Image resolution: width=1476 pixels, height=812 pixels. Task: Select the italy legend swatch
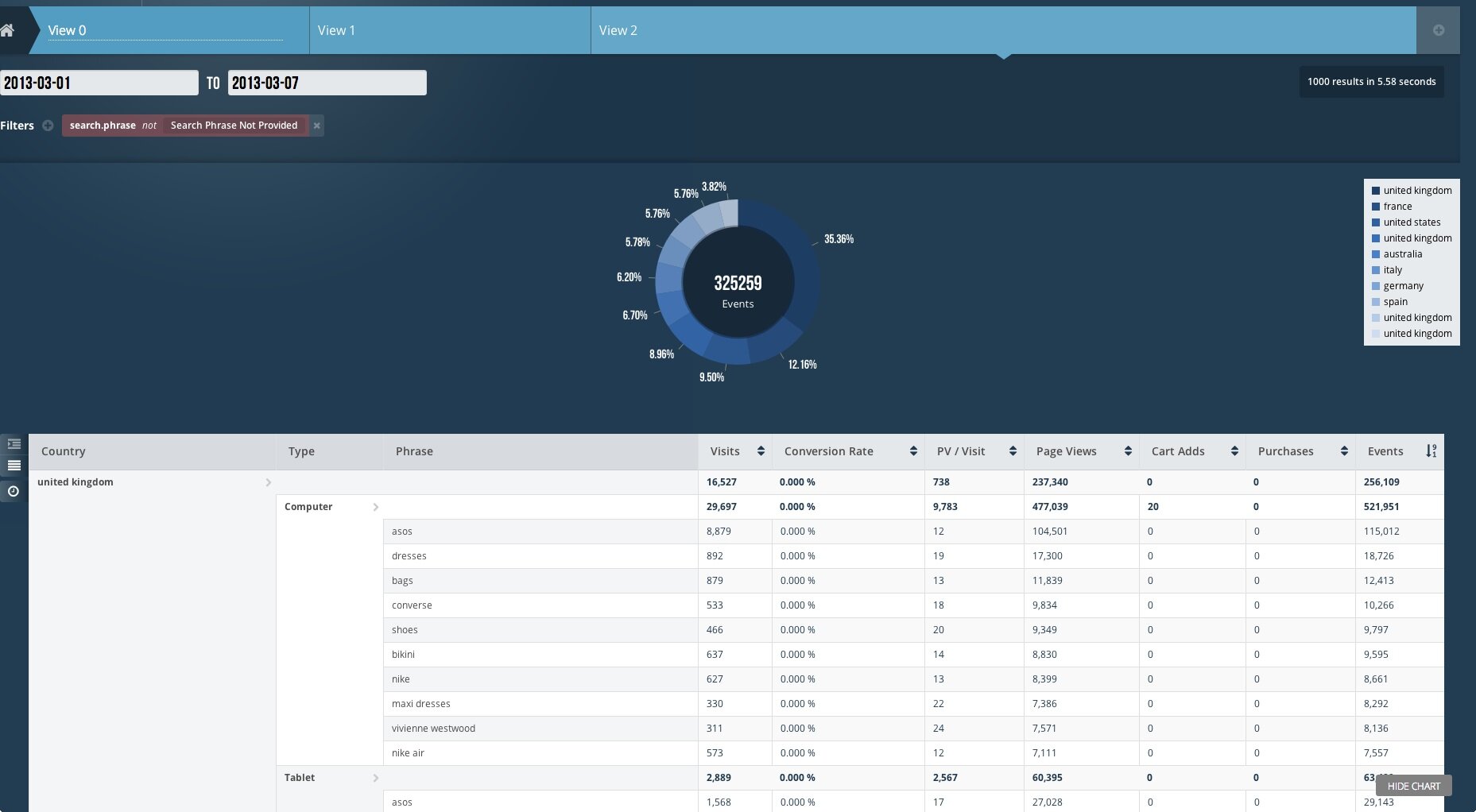coord(1376,270)
